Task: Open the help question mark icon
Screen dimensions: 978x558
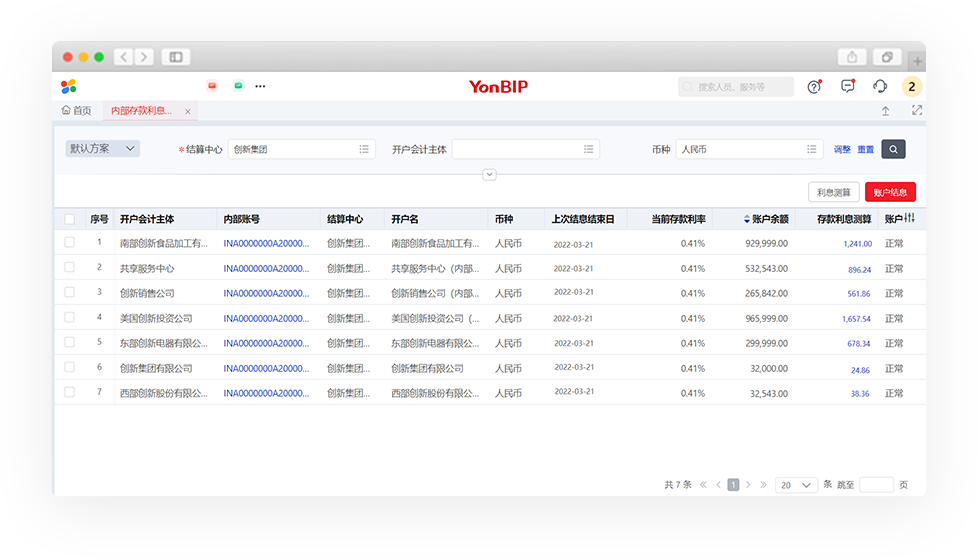Action: point(814,87)
